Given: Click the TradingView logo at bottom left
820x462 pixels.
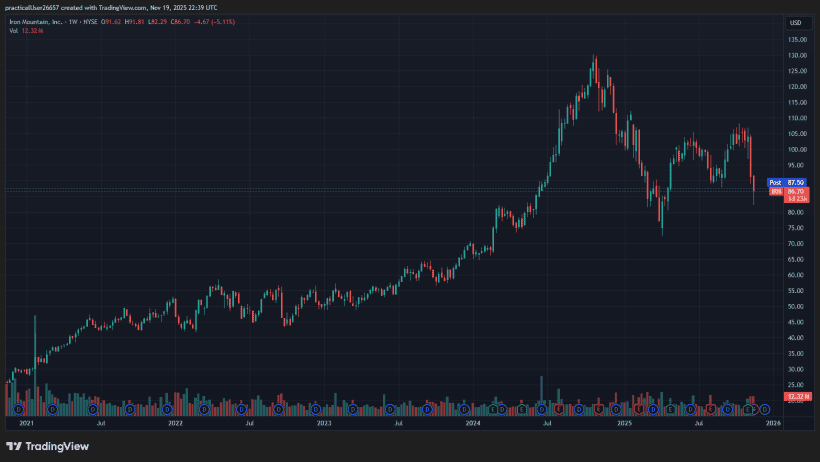Looking at the screenshot, I should (x=34, y=447).
